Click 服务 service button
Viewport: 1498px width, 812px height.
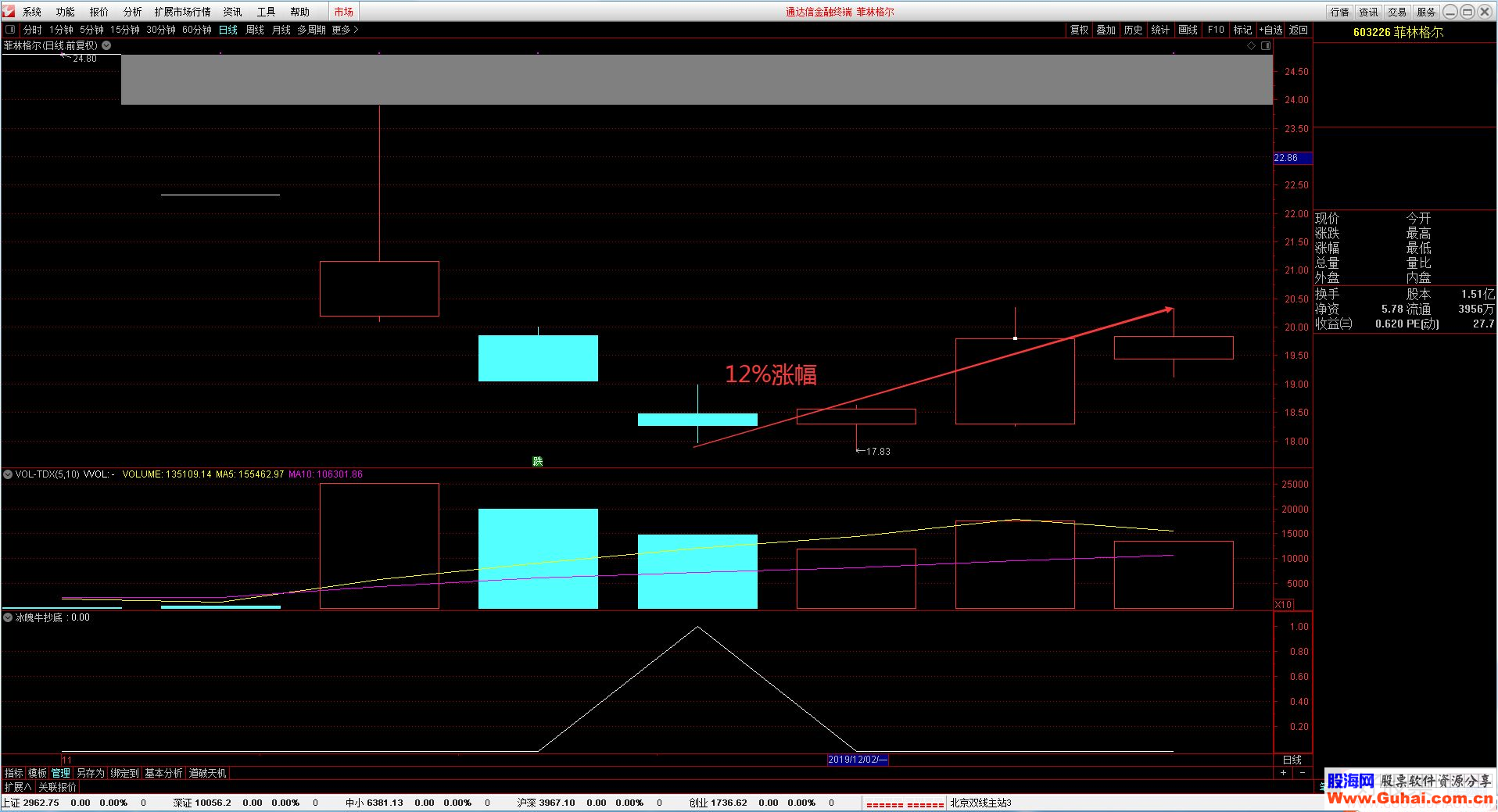pos(1426,12)
